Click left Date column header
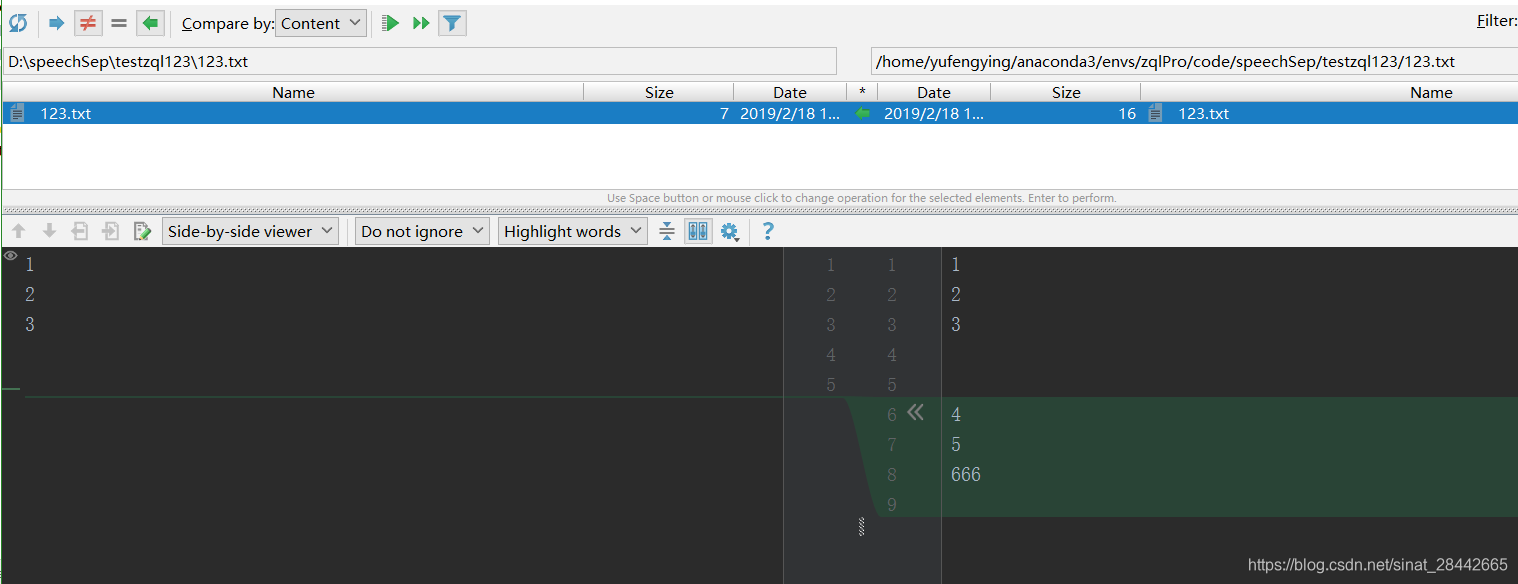The image size is (1518, 584). pyautogui.click(x=790, y=92)
